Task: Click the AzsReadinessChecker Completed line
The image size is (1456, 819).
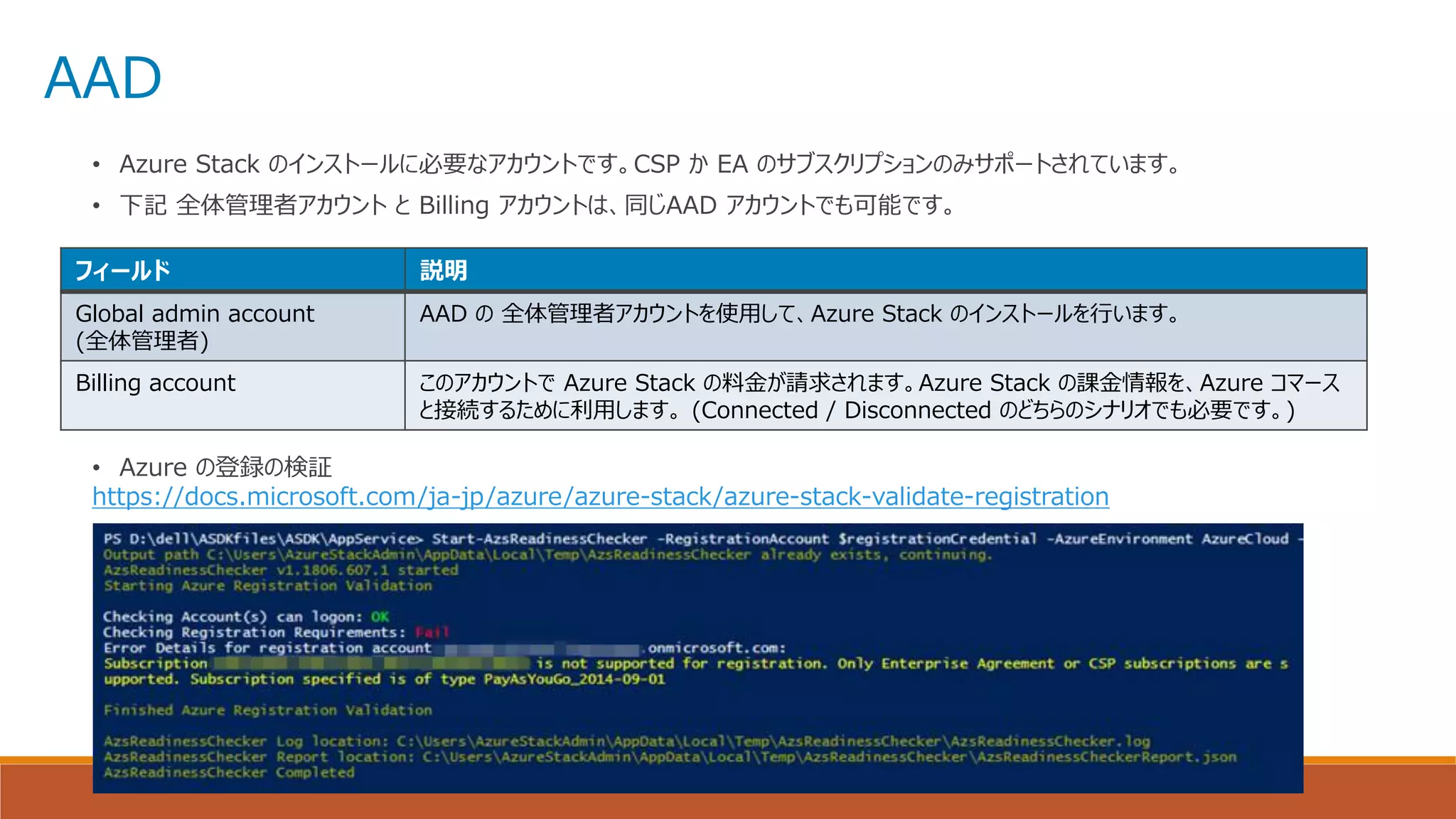Action: 228,772
